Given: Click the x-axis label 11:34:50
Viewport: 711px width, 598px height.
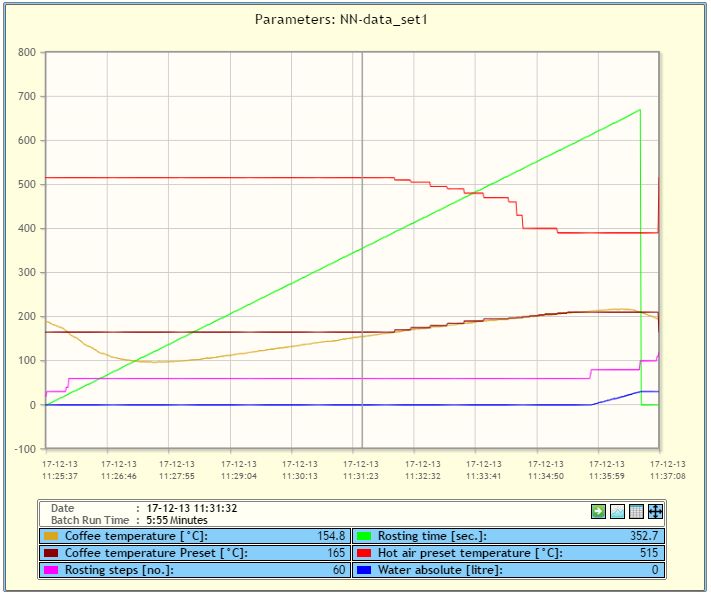Looking at the screenshot, I should pos(546,476).
